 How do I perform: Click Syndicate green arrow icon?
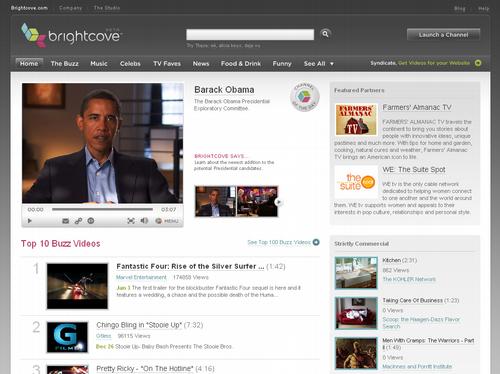(x=478, y=63)
